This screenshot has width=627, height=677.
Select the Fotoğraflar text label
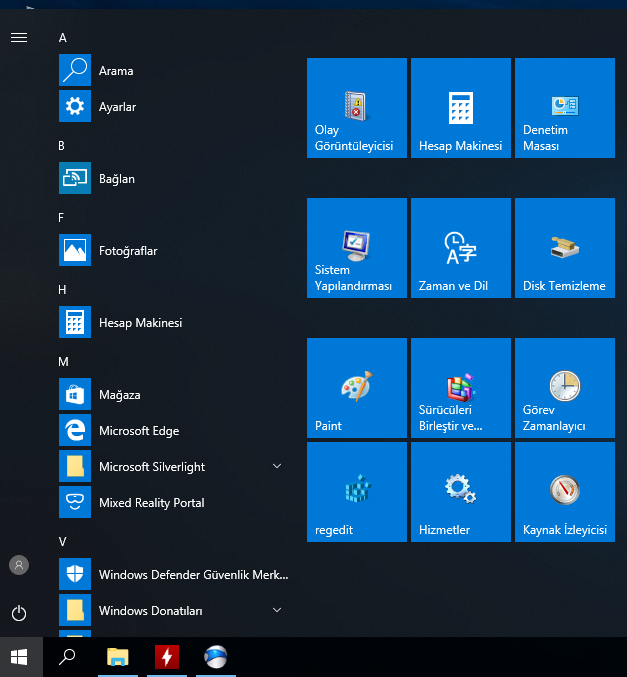tap(128, 251)
